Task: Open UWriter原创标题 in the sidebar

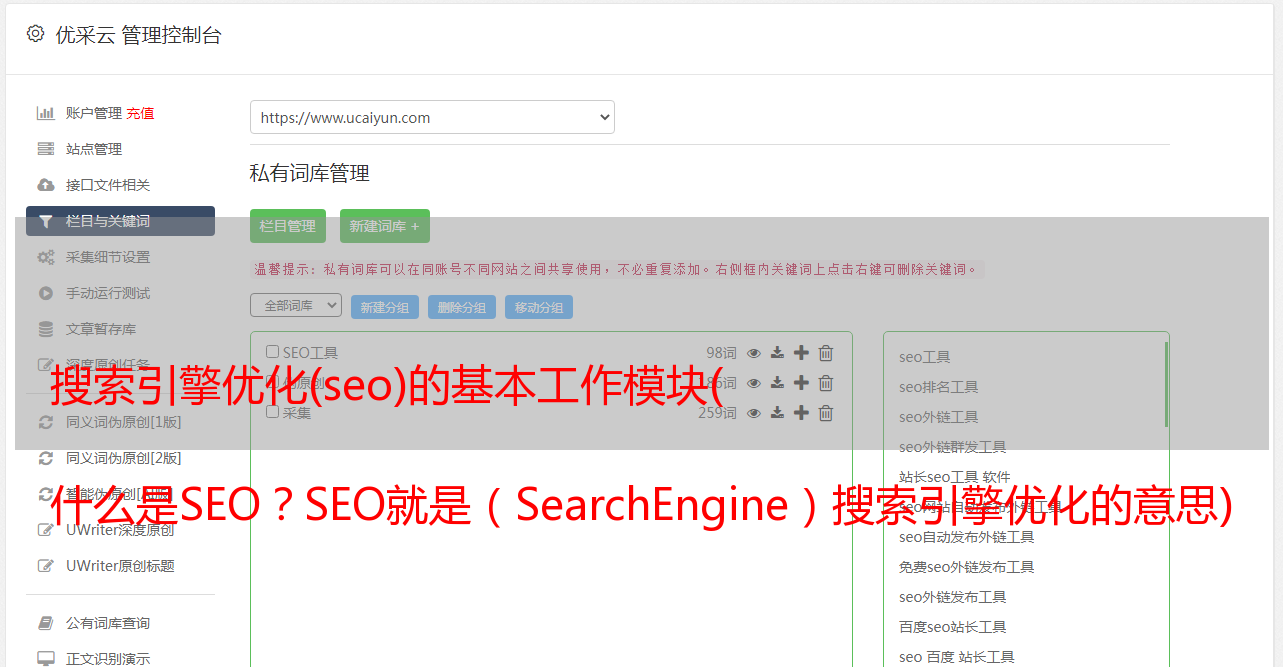Action: (120, 566)
